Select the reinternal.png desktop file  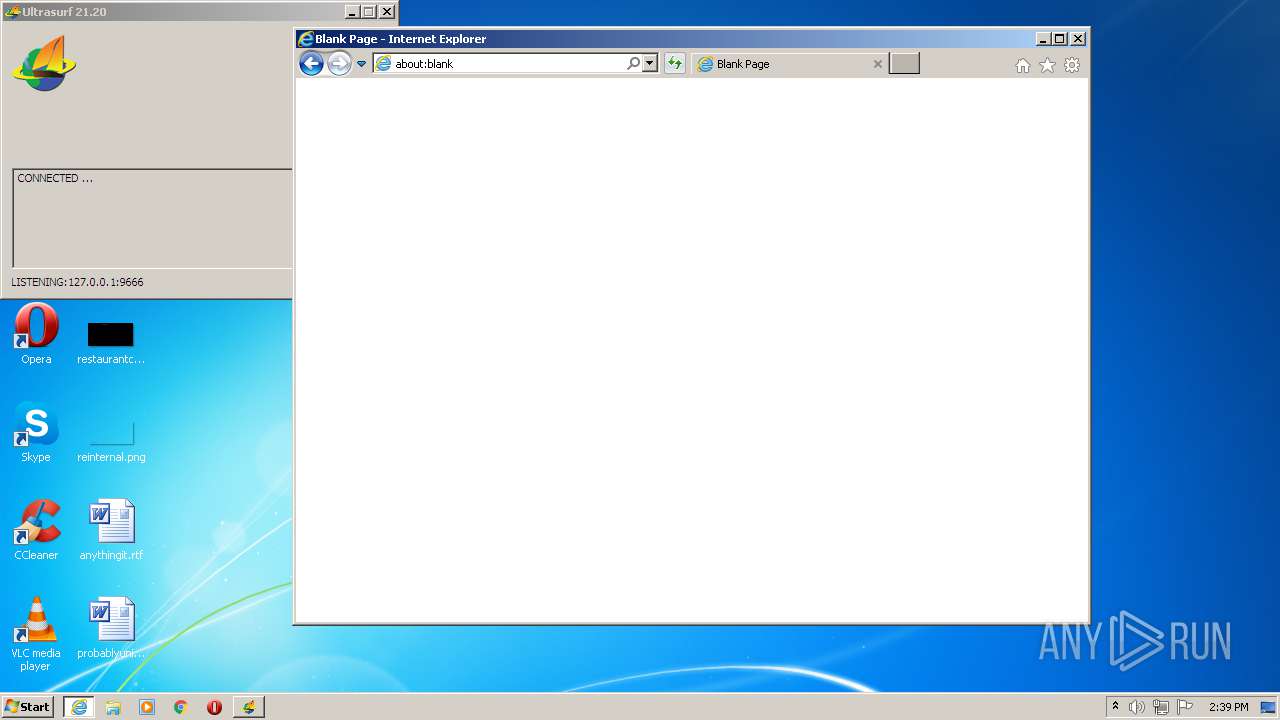pyautogui.click(x=111, y=439)
